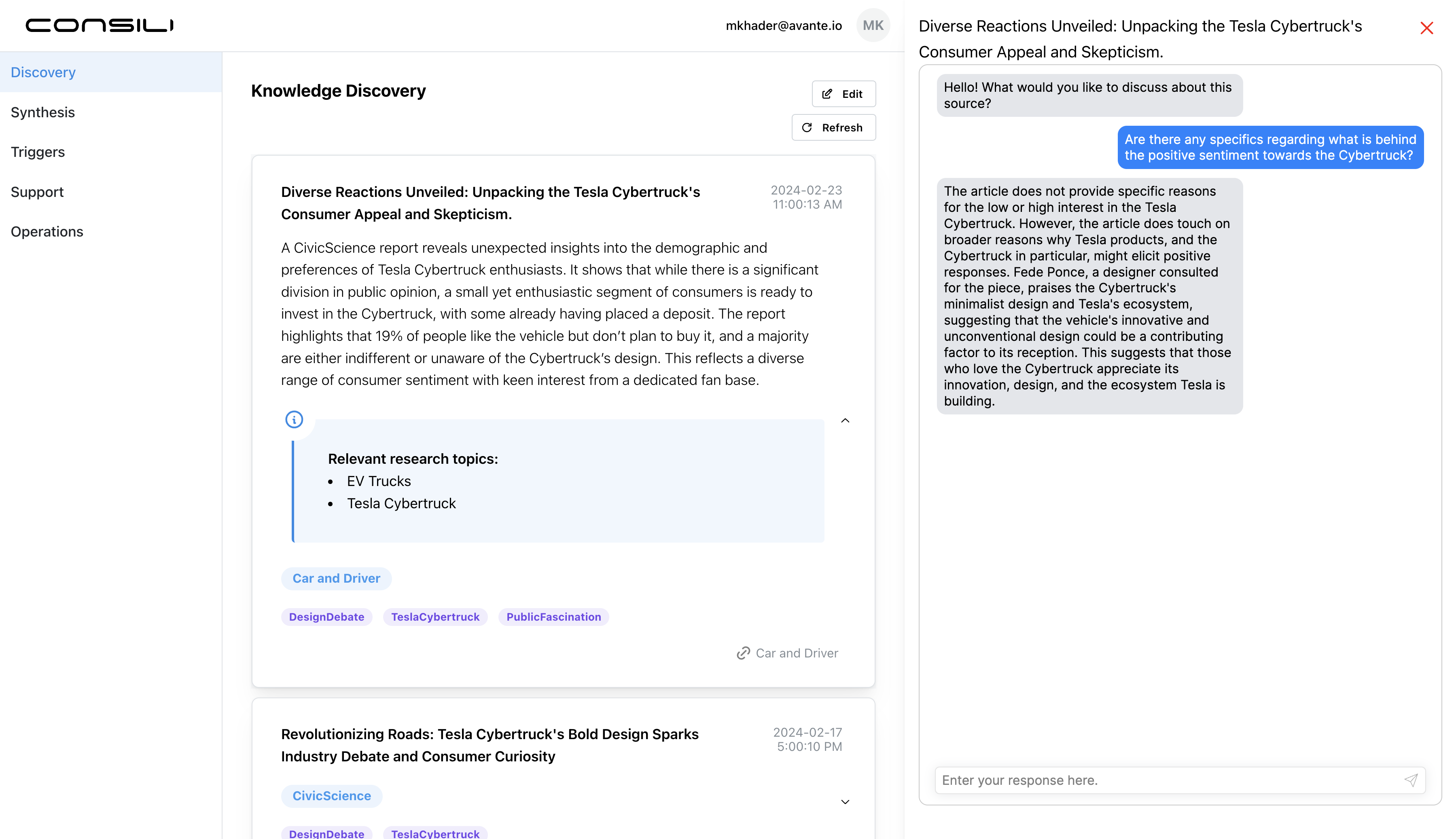This screenshot has height=839, width=1456.
Task: Click the info icon on the article card
Action: (x=294, y=419)
